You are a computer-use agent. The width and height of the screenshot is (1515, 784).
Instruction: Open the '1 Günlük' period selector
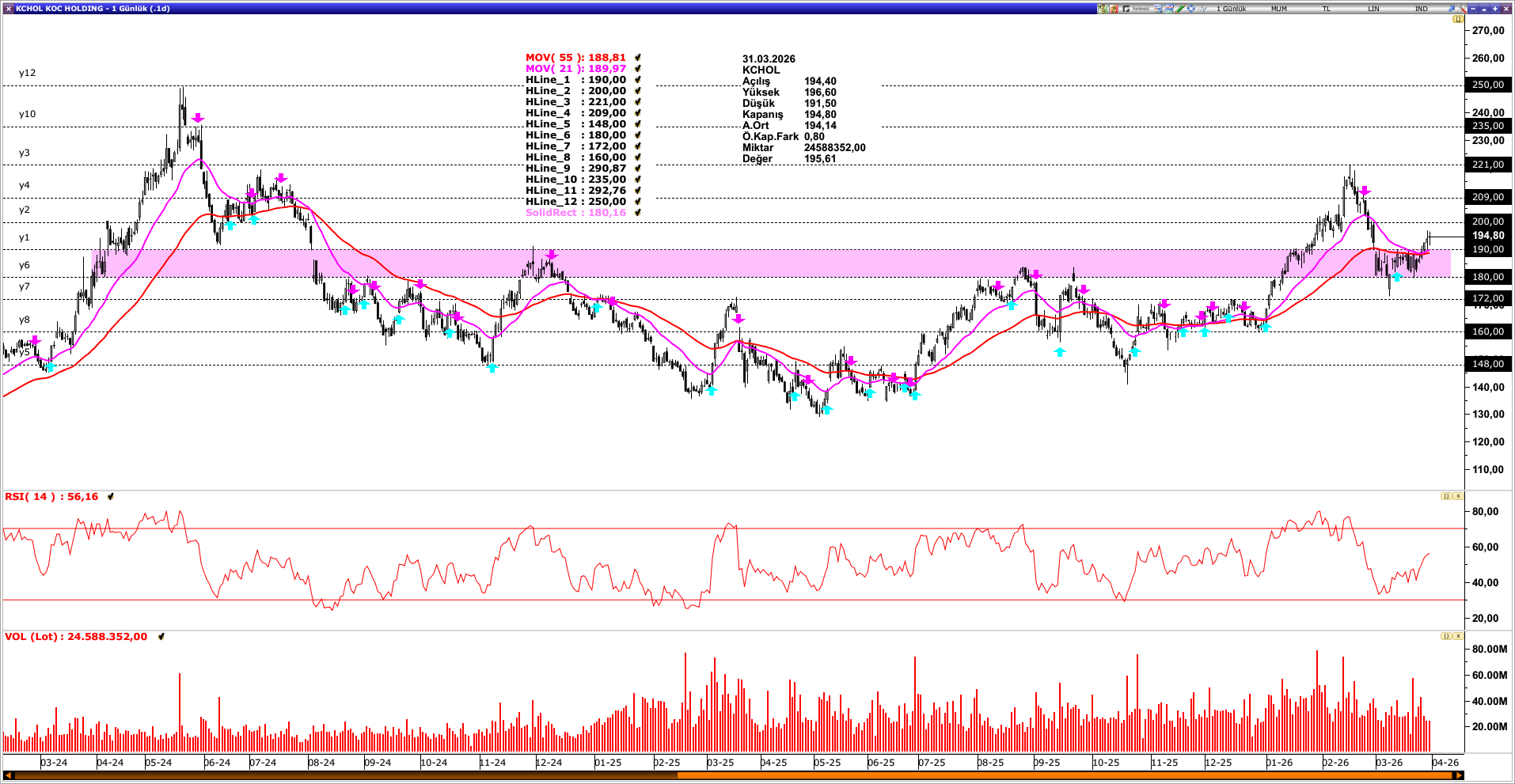[x=1231, y=9]
